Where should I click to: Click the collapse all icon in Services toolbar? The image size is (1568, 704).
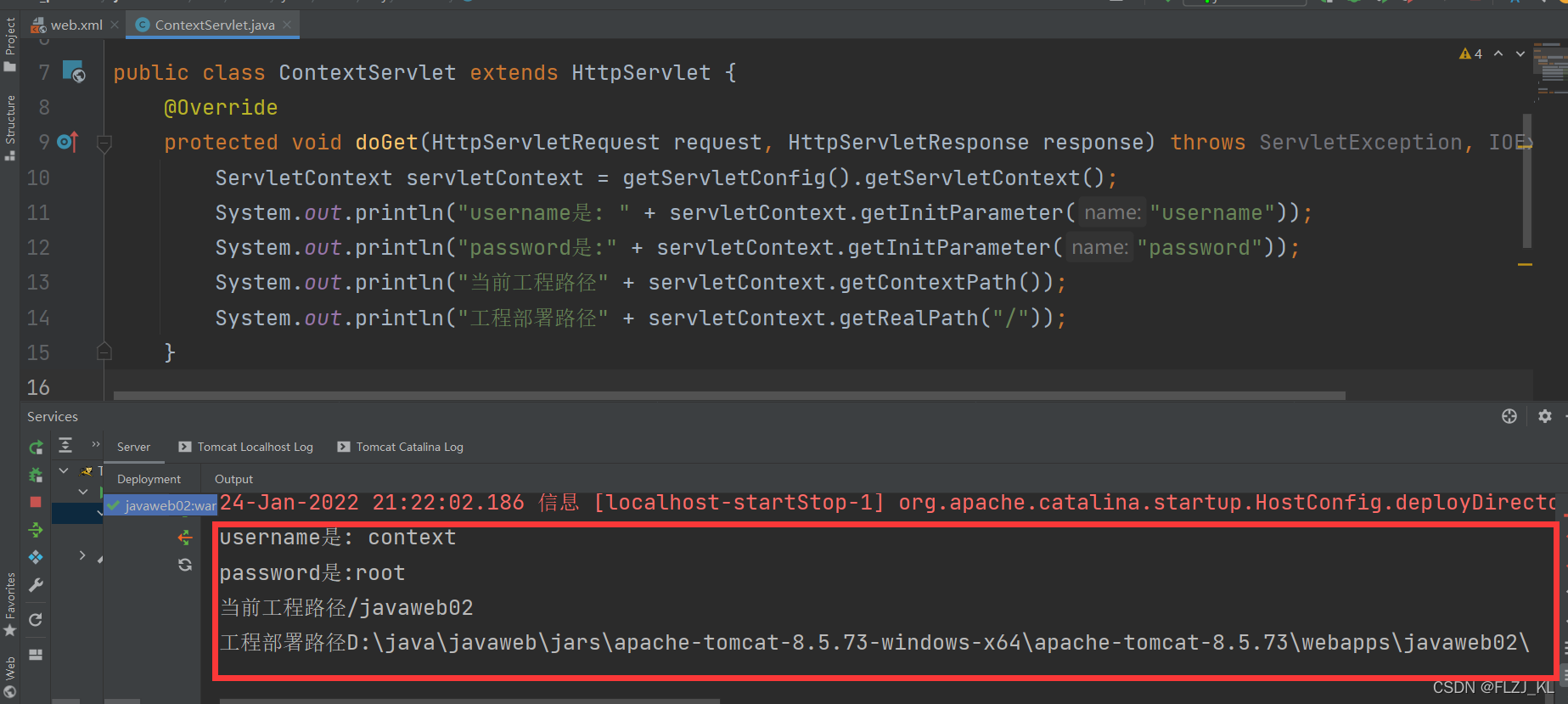pos(65,445)
